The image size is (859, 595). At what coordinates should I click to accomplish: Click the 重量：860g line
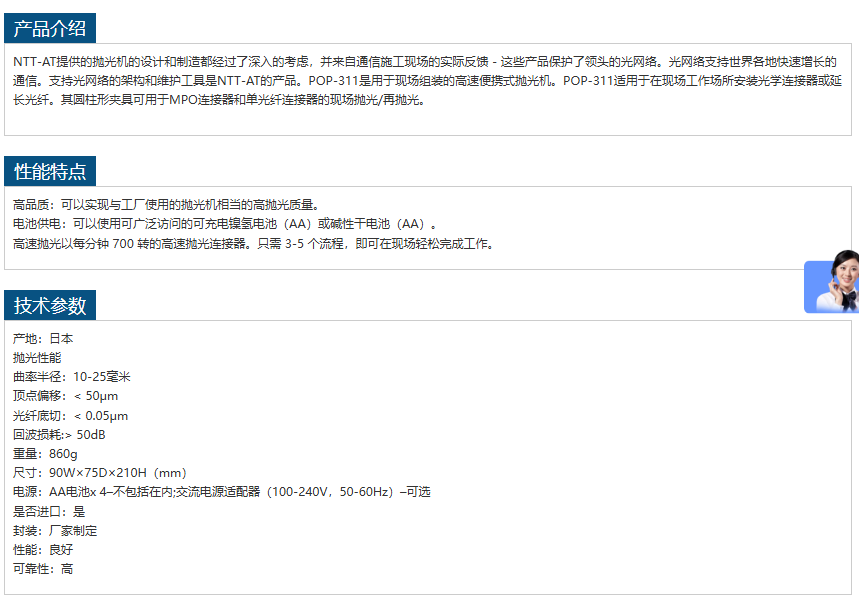click(45, 454)
